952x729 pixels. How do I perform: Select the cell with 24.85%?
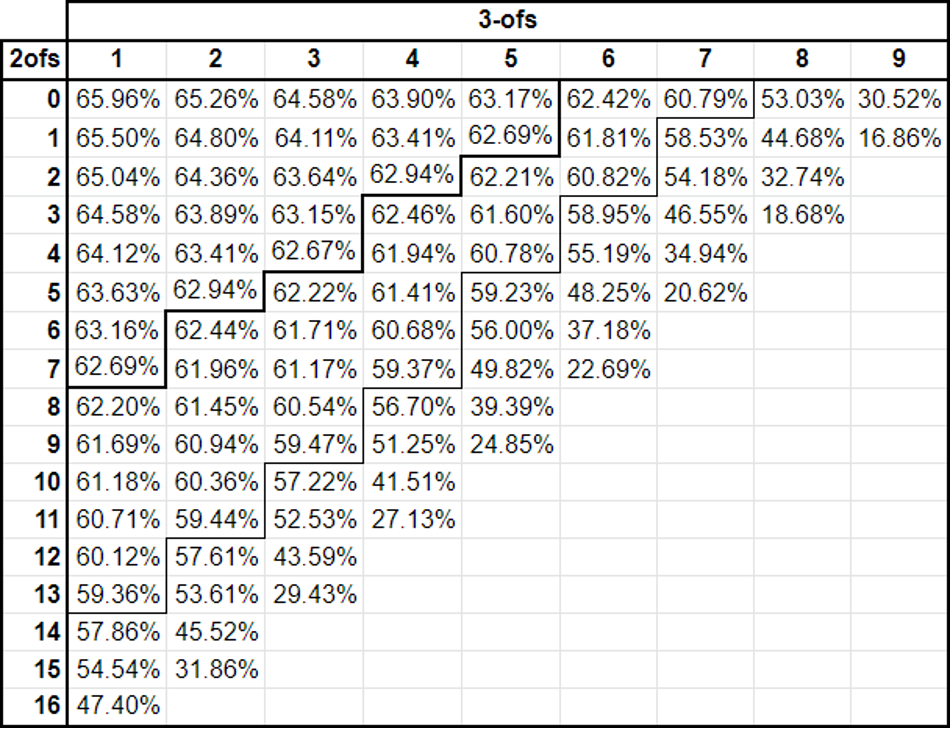510,444
